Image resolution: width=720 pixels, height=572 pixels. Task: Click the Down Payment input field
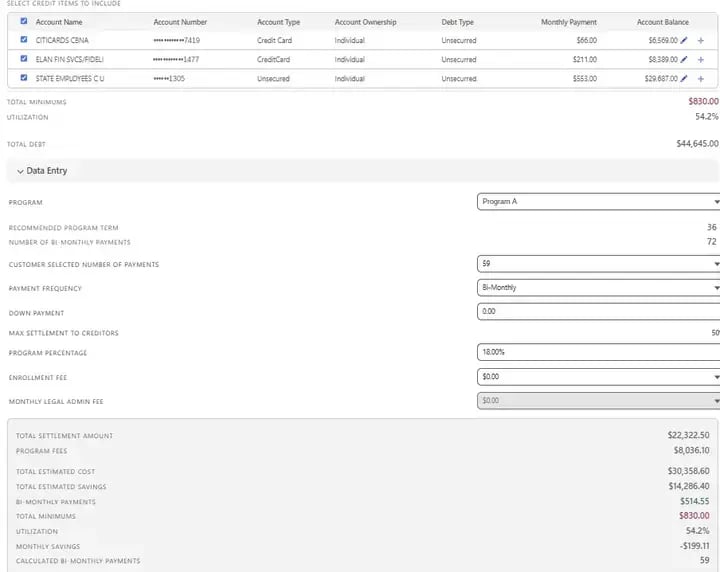pos(598,311)
